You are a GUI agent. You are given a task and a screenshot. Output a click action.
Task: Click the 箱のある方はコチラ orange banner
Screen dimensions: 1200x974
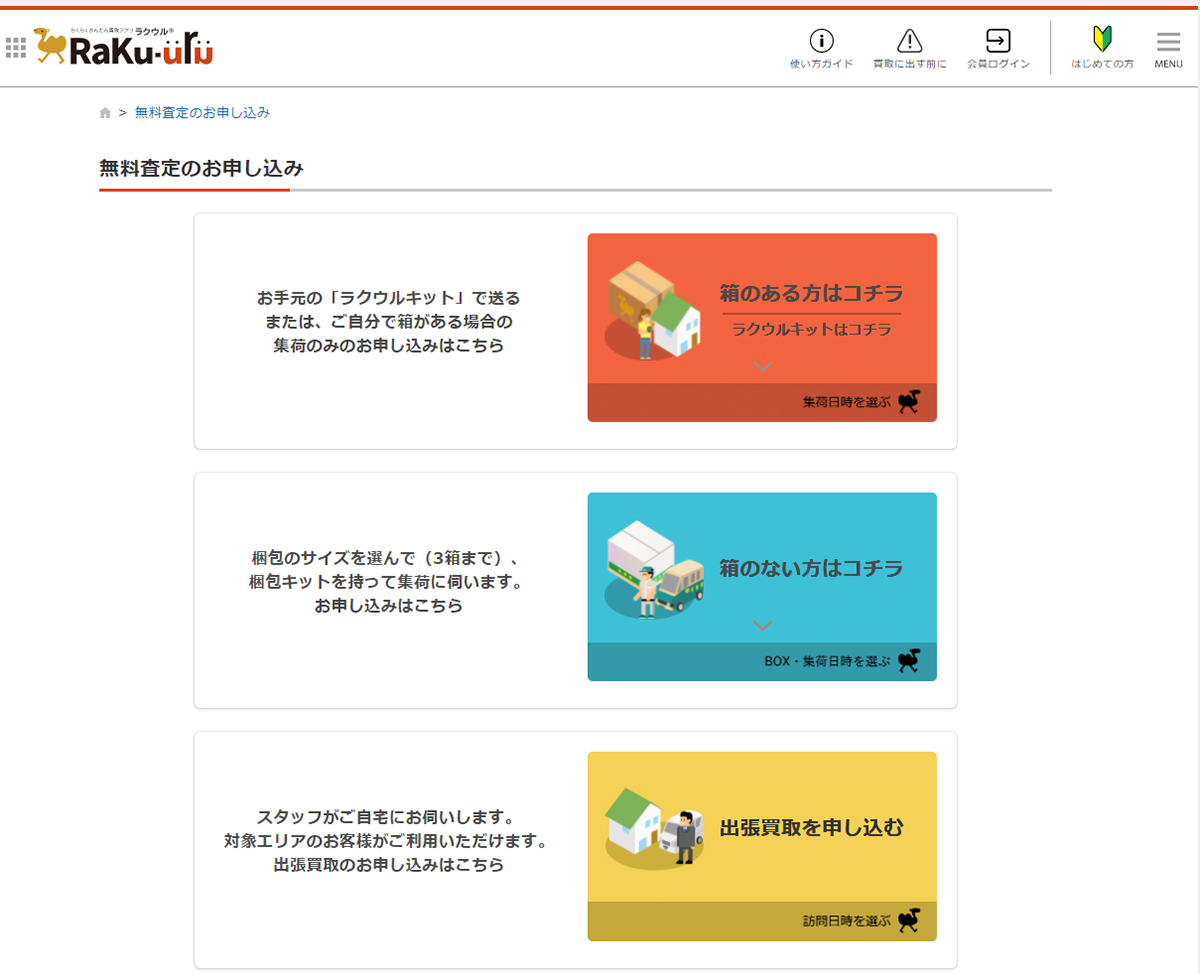pyautogui.click(x=811, y=294)
